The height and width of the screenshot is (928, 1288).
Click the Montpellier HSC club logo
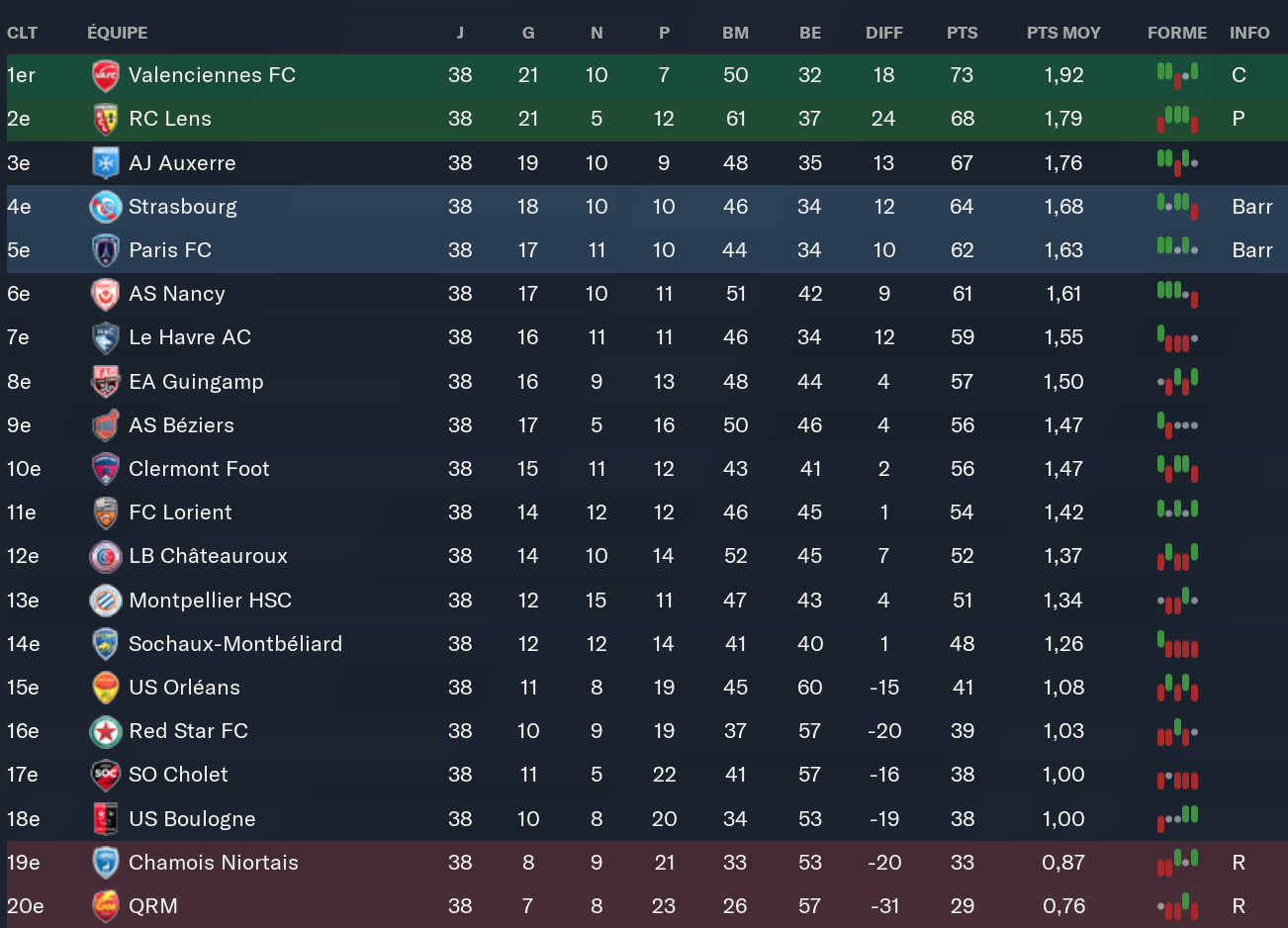(x=105, y=601)
